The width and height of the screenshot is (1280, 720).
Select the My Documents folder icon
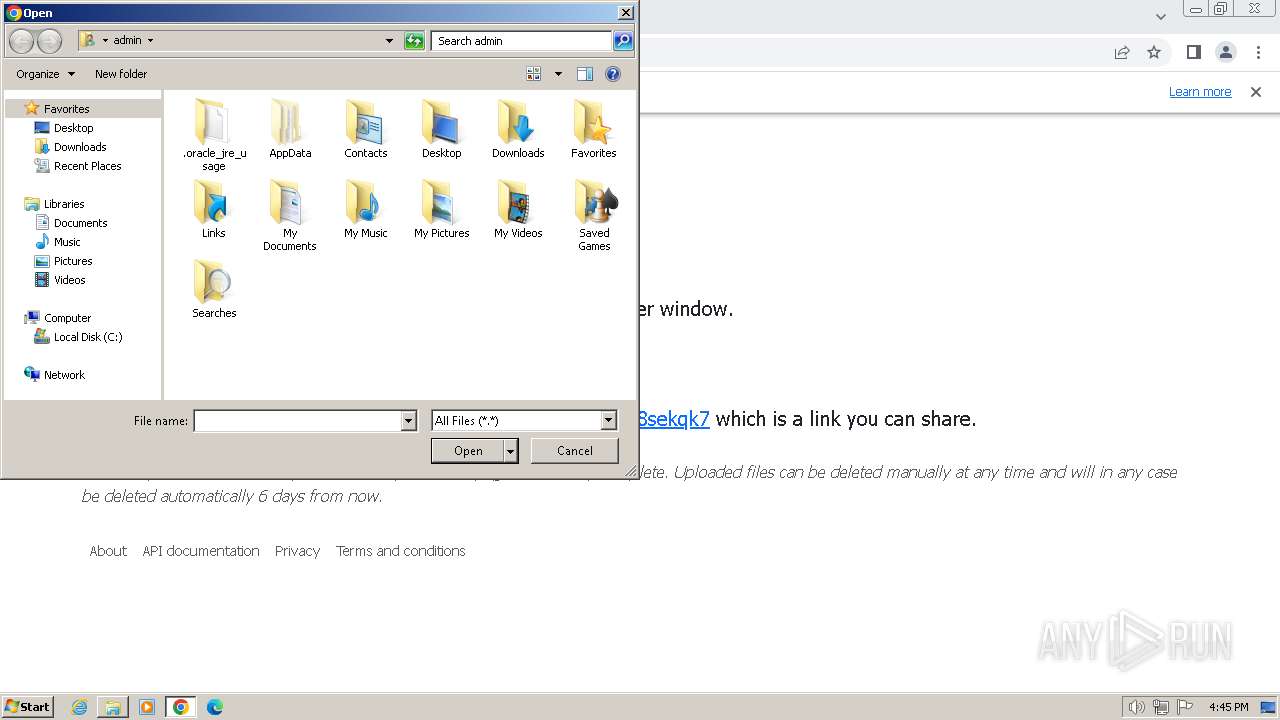coord(290,201)
